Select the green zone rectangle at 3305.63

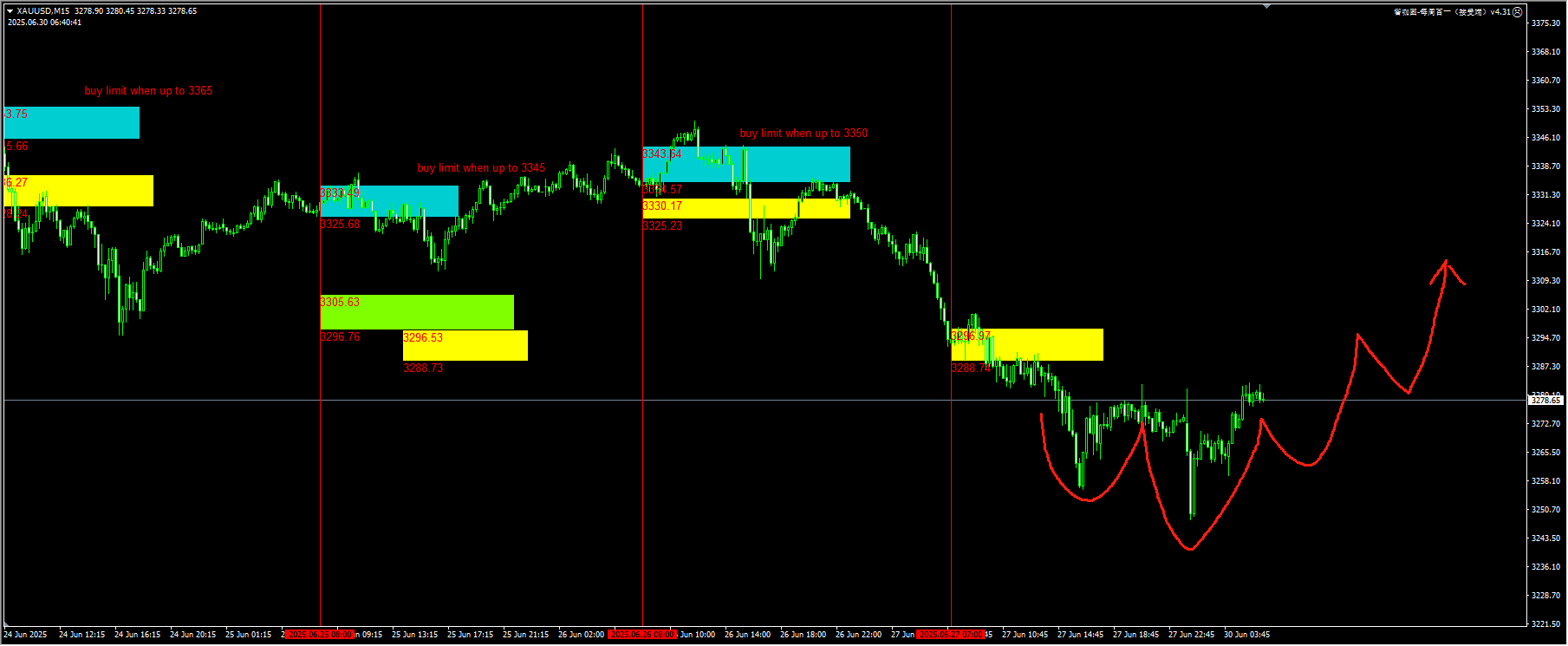point(416,312)
